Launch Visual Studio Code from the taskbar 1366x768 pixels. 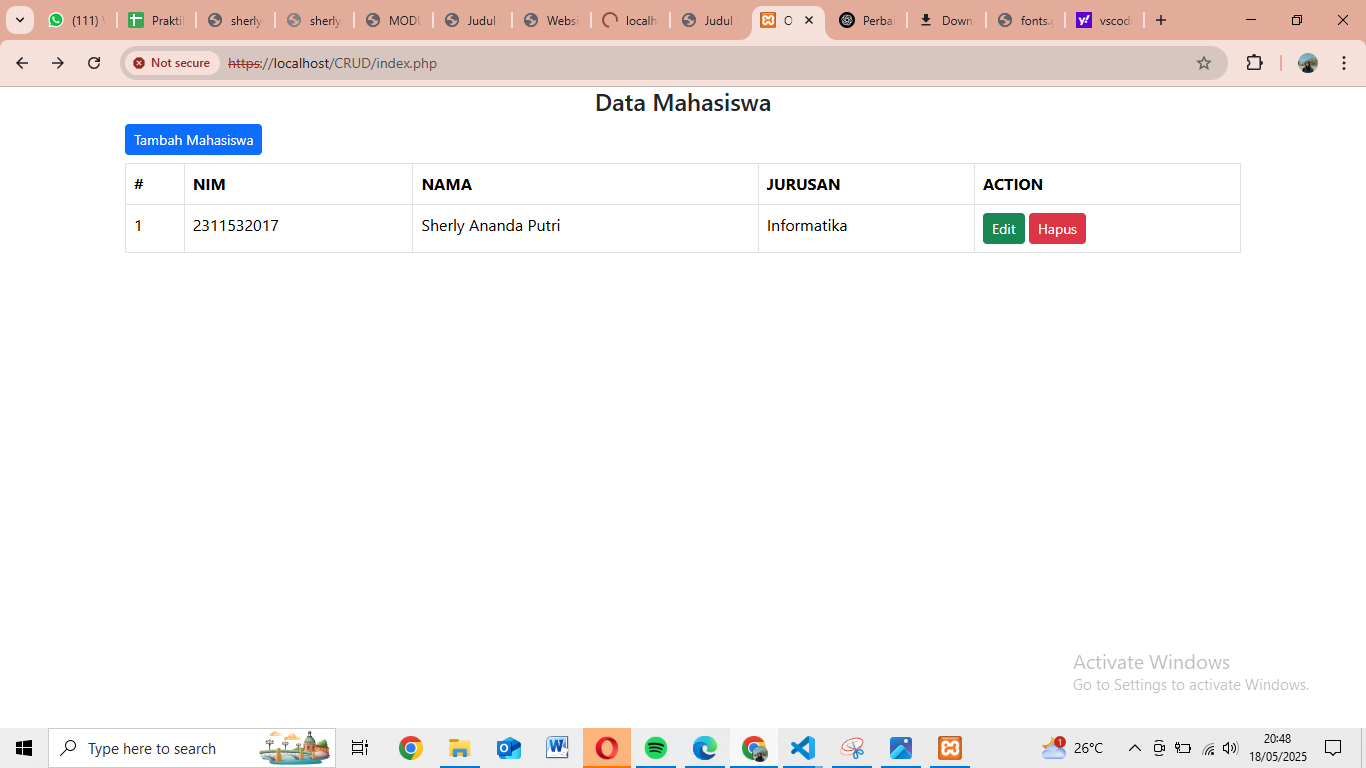802,748
